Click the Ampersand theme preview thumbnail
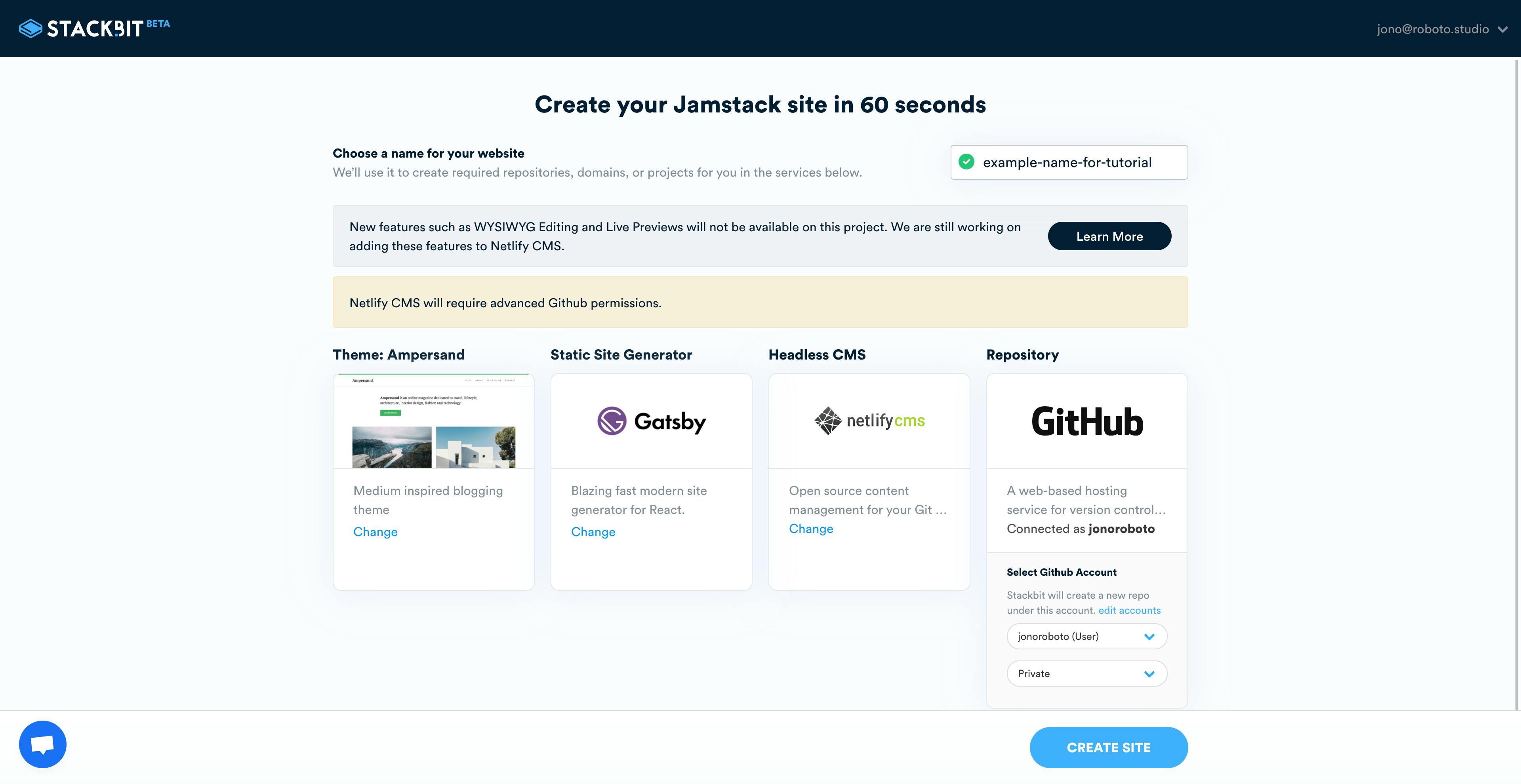The width and height of the screenshot is (1521, 784). point(433,421)
